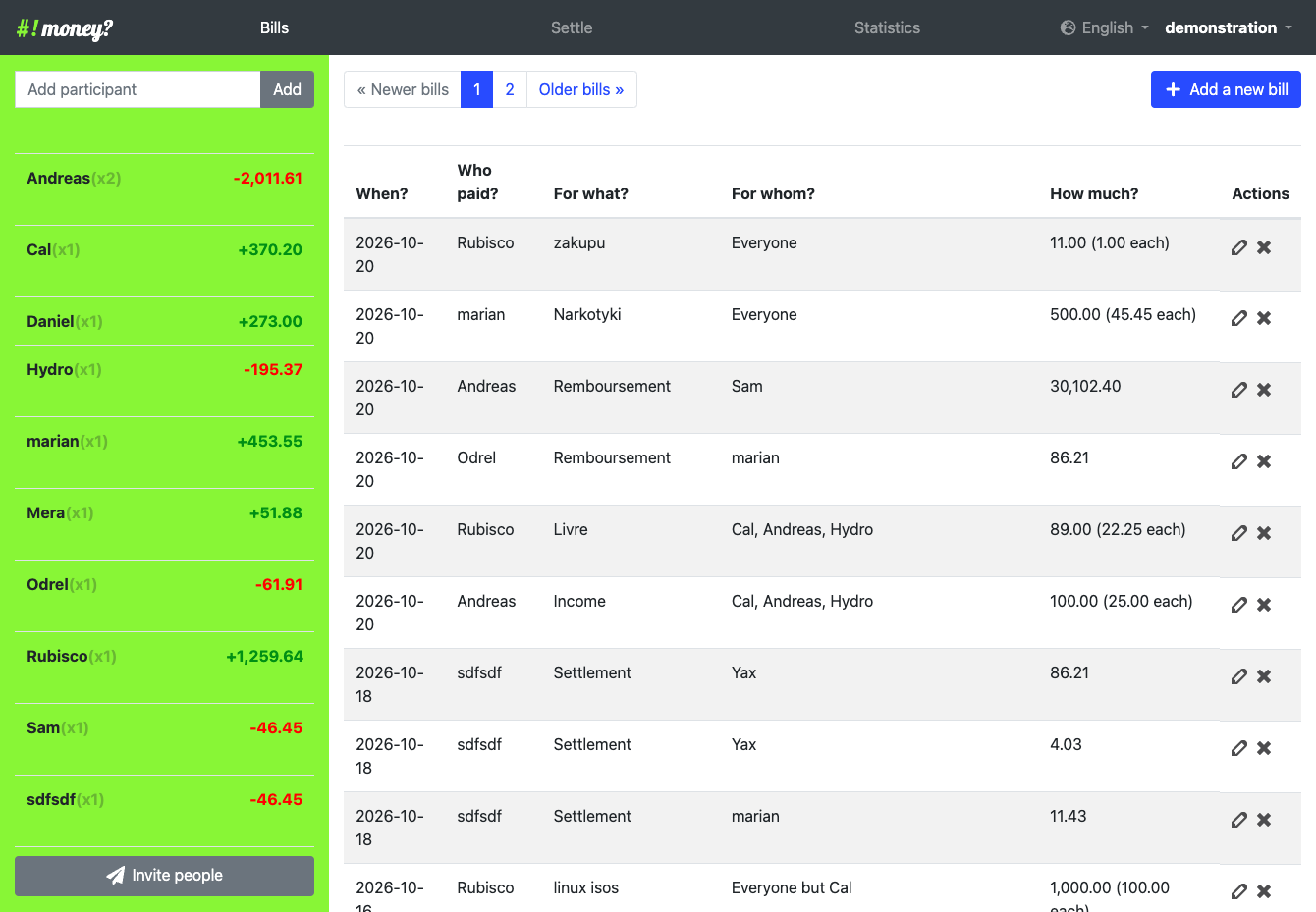1316x912 pixels.
Task: Edit the zakupu bill
Action: [1239, 247]
